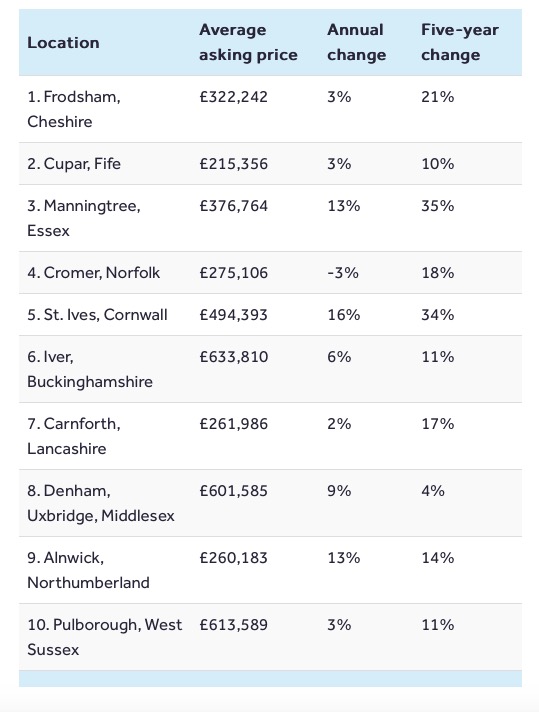Select the Pulborough, West Sussex cell
Screen dimensions: 539x712
[104, 637]
